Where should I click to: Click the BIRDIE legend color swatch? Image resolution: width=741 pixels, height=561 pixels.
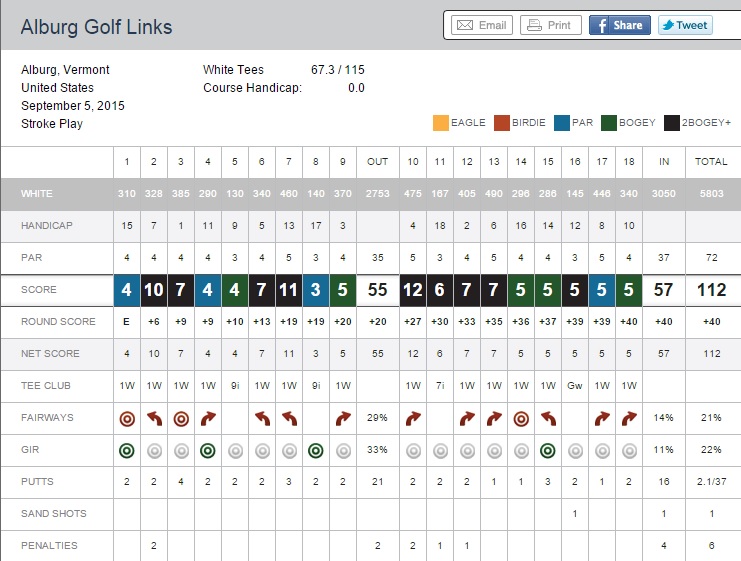pos(501,123)
